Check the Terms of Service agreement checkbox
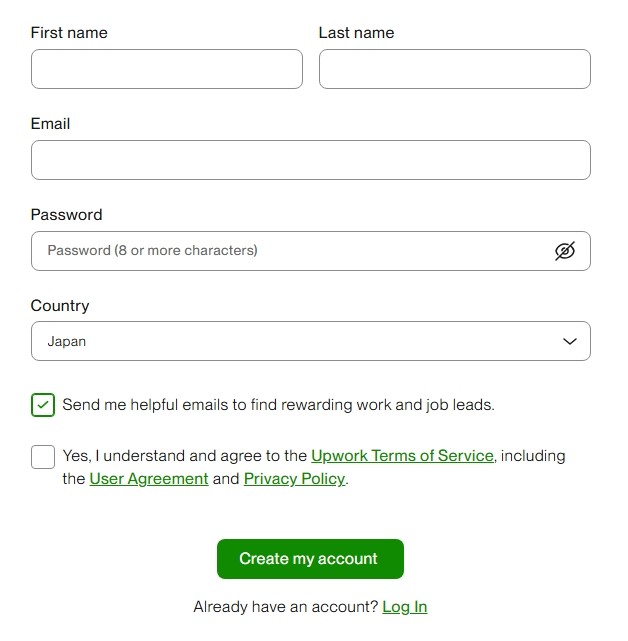Viewport: 628px width, 641px height. point(43,457)
